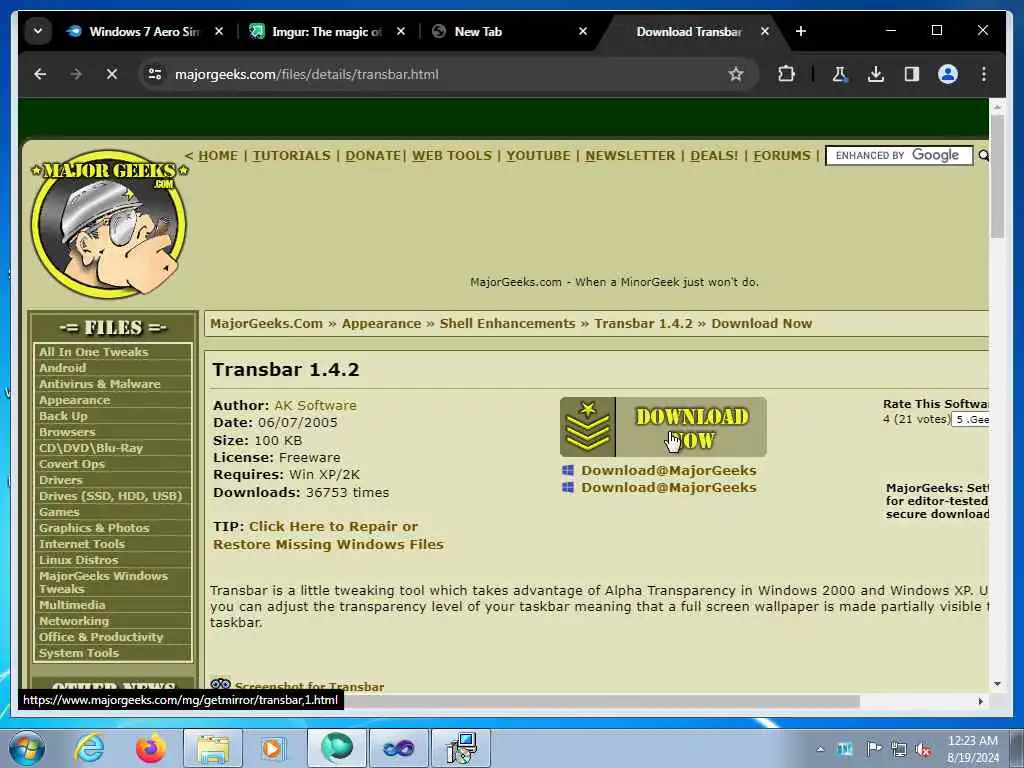The height and width of the screenshot is (768, 1024).
Task: Open the profile avatar icon
Action: pyautogui.click(x=948, y=74)
